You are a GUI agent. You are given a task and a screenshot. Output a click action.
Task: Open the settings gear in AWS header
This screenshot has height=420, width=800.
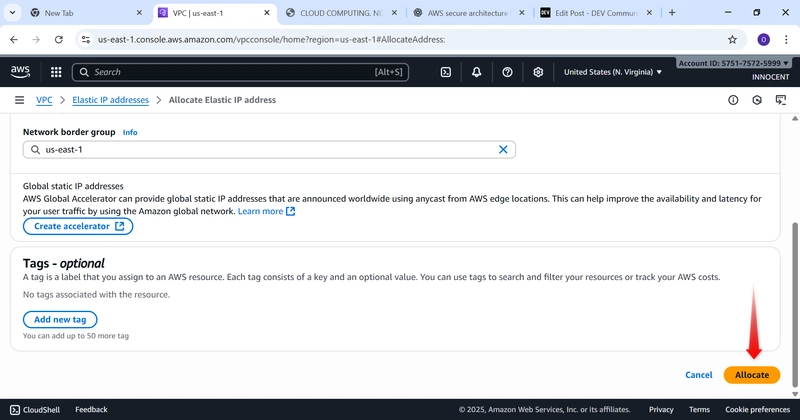pyautogui.click(x=538, y=72)
